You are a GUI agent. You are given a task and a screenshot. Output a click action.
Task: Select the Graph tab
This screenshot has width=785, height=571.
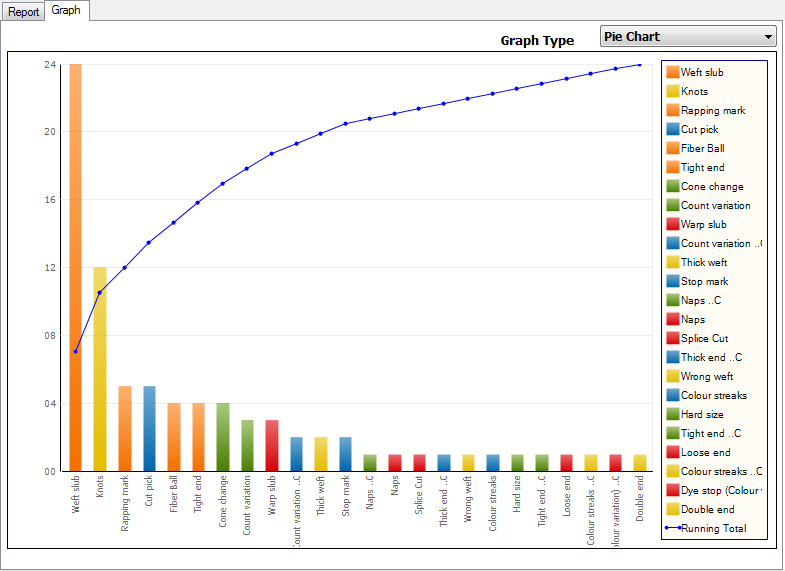tap(66, 10)
